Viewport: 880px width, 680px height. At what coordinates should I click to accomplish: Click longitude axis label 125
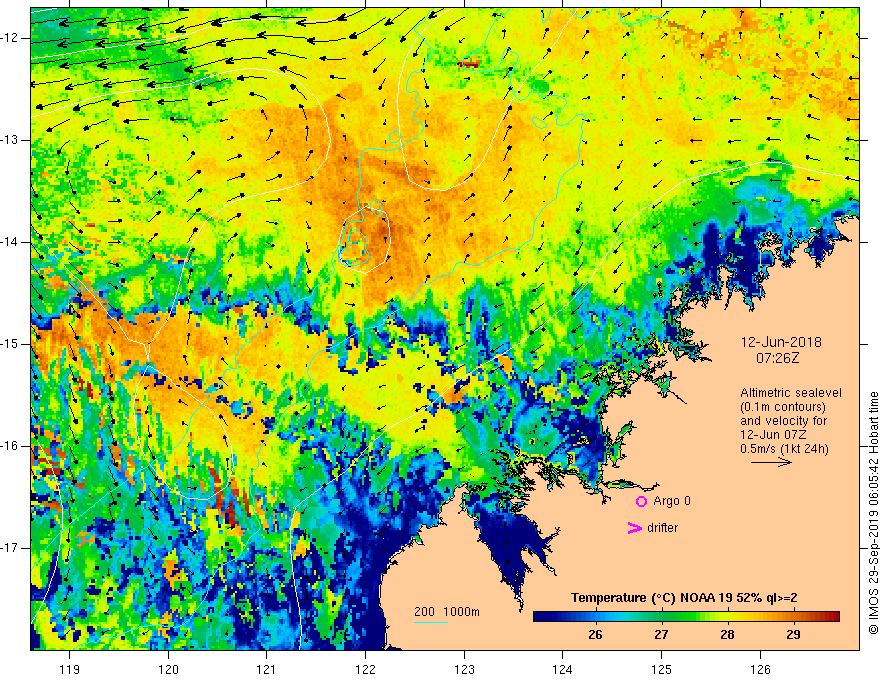pyautogui.click(x=661, y=669)
